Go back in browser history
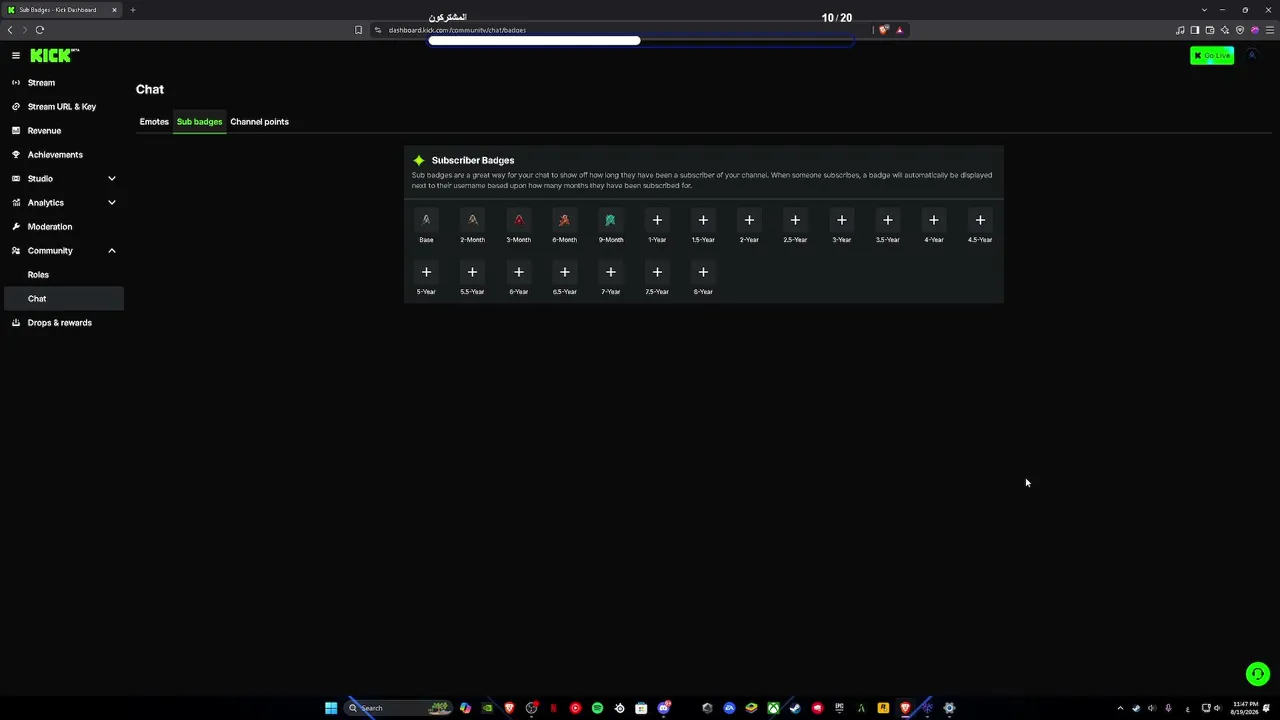 pos(10,30)
